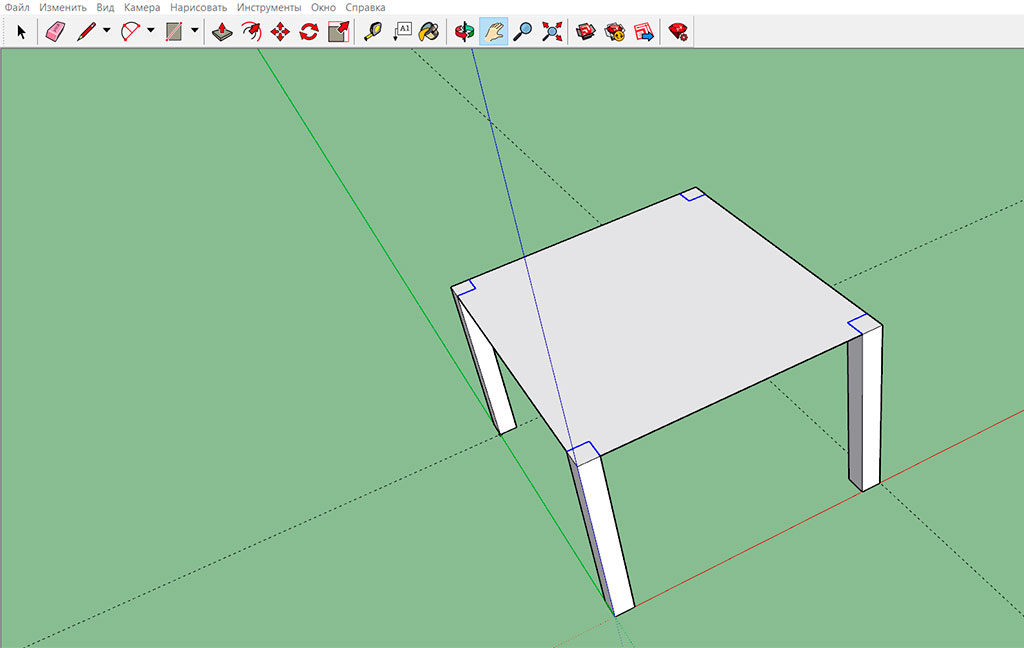Activate the Orbit camera tool
The image size is (1024, 648).
coord(465,31)
